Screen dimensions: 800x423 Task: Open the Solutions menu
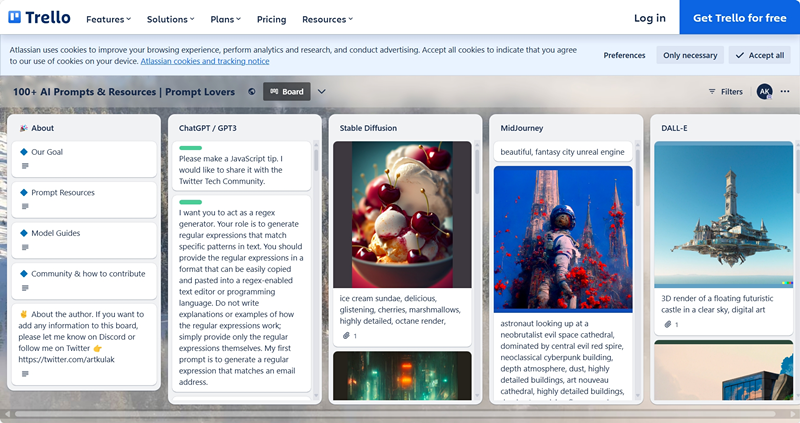pyautogui.click(x=170, y=19)
